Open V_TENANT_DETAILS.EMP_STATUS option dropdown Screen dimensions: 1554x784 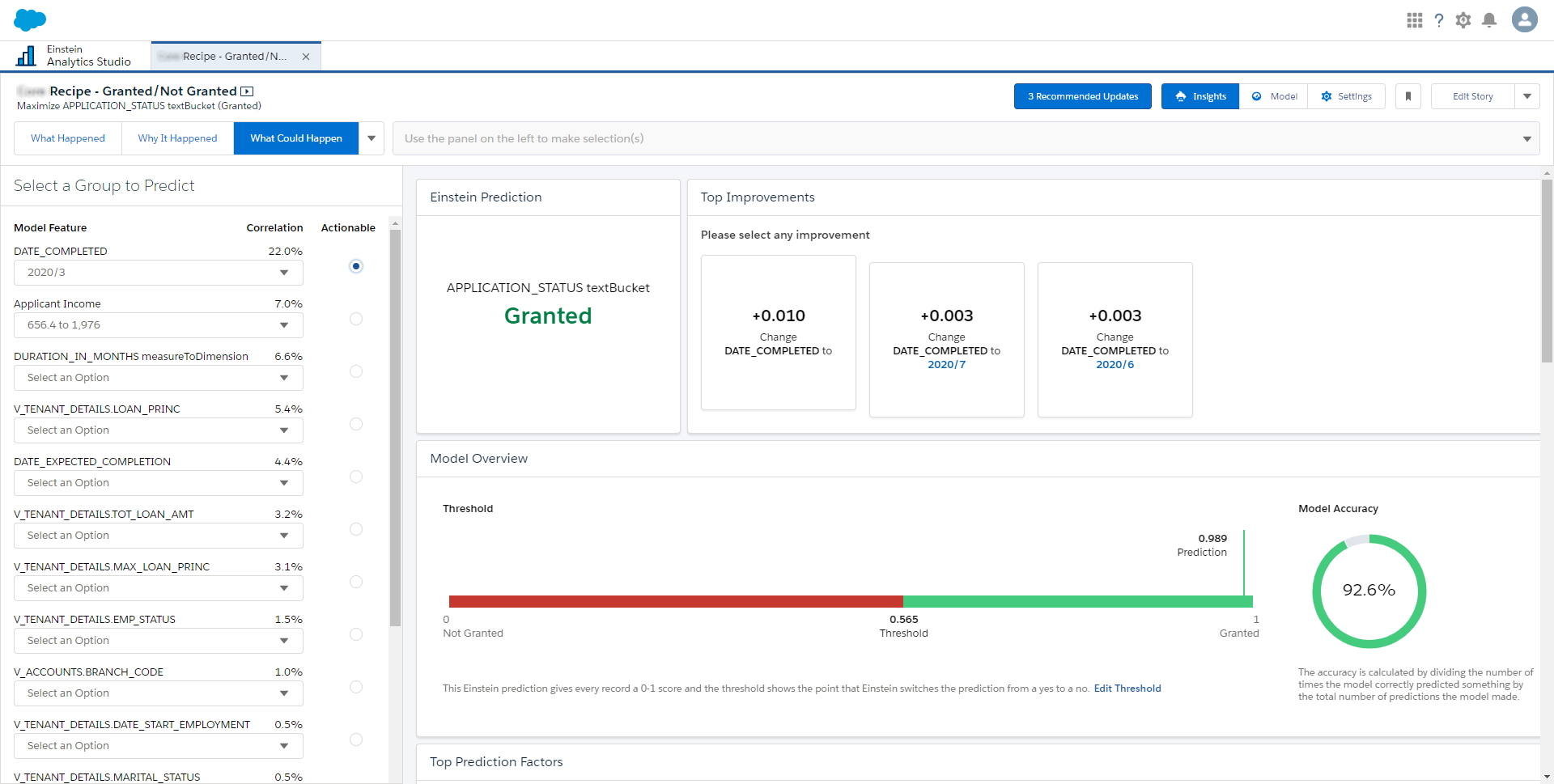[x=159, y=641]
